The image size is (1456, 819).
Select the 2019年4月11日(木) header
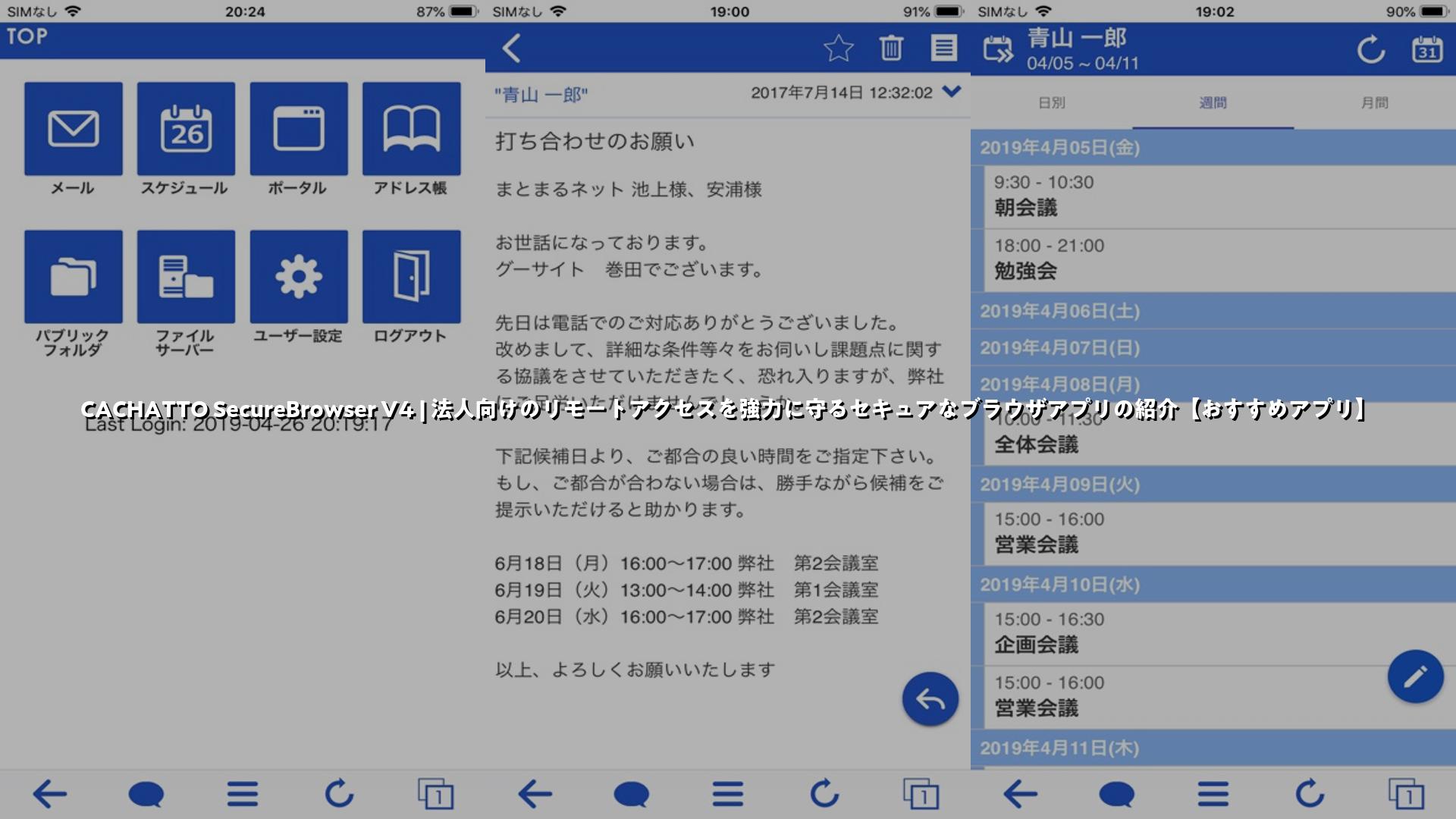point(1213,748)
